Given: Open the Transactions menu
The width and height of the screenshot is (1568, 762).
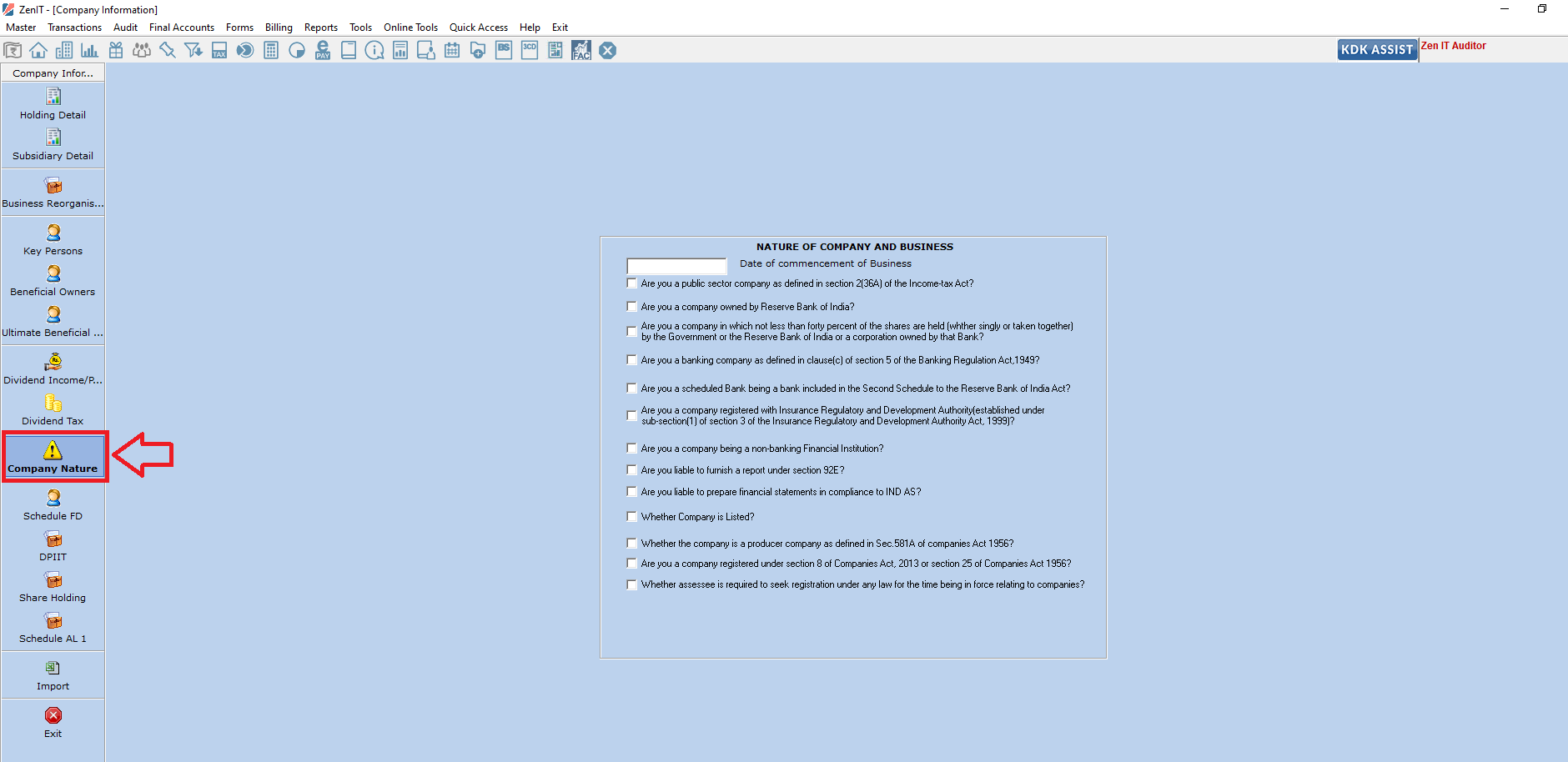Looking at the screenshot, I should tap(74, 28).
